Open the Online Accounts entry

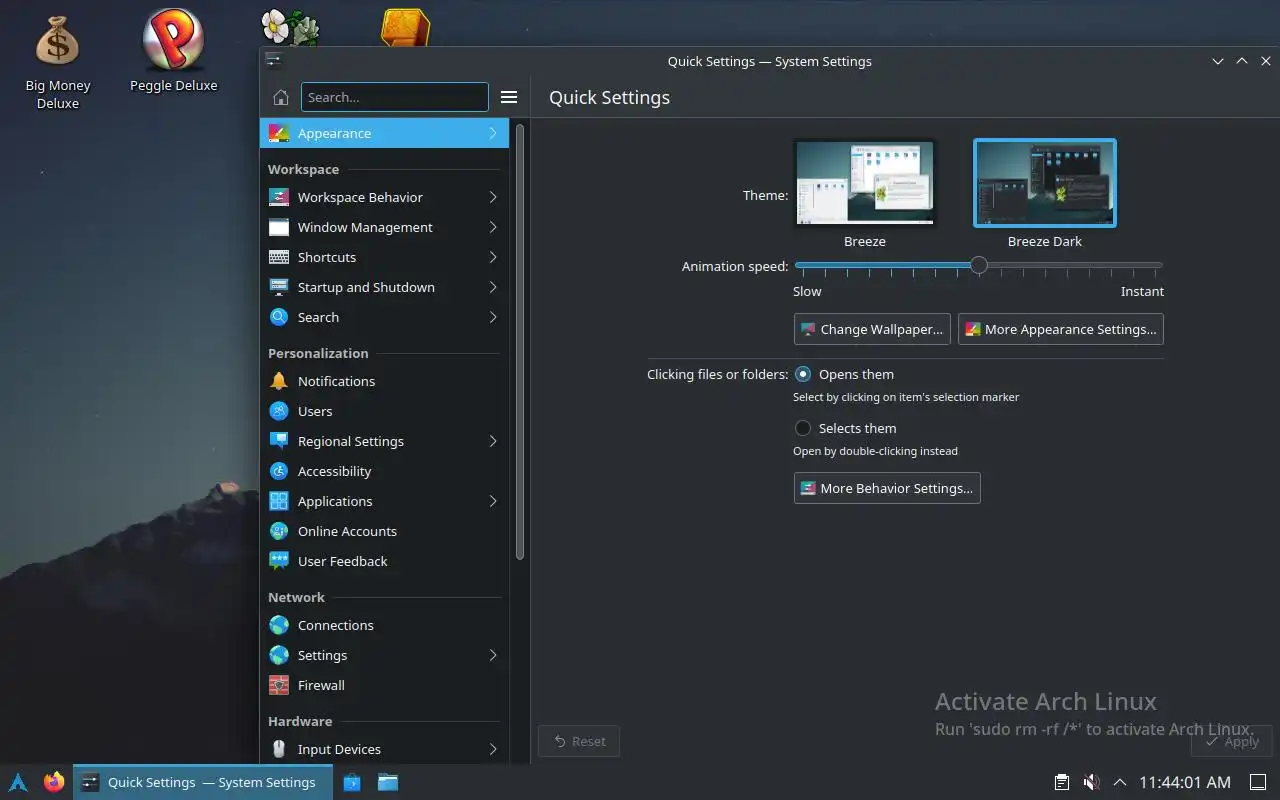click(x=385, y=531)
